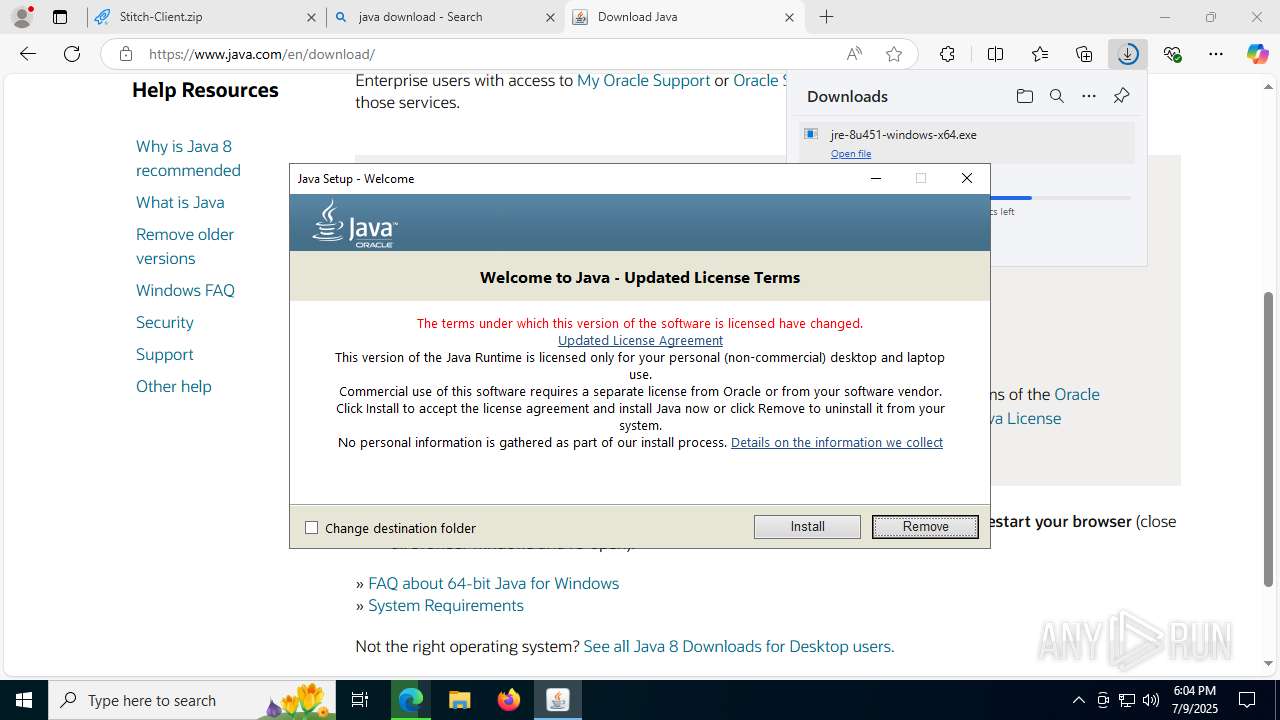Open My Oracle Support link

643,80
